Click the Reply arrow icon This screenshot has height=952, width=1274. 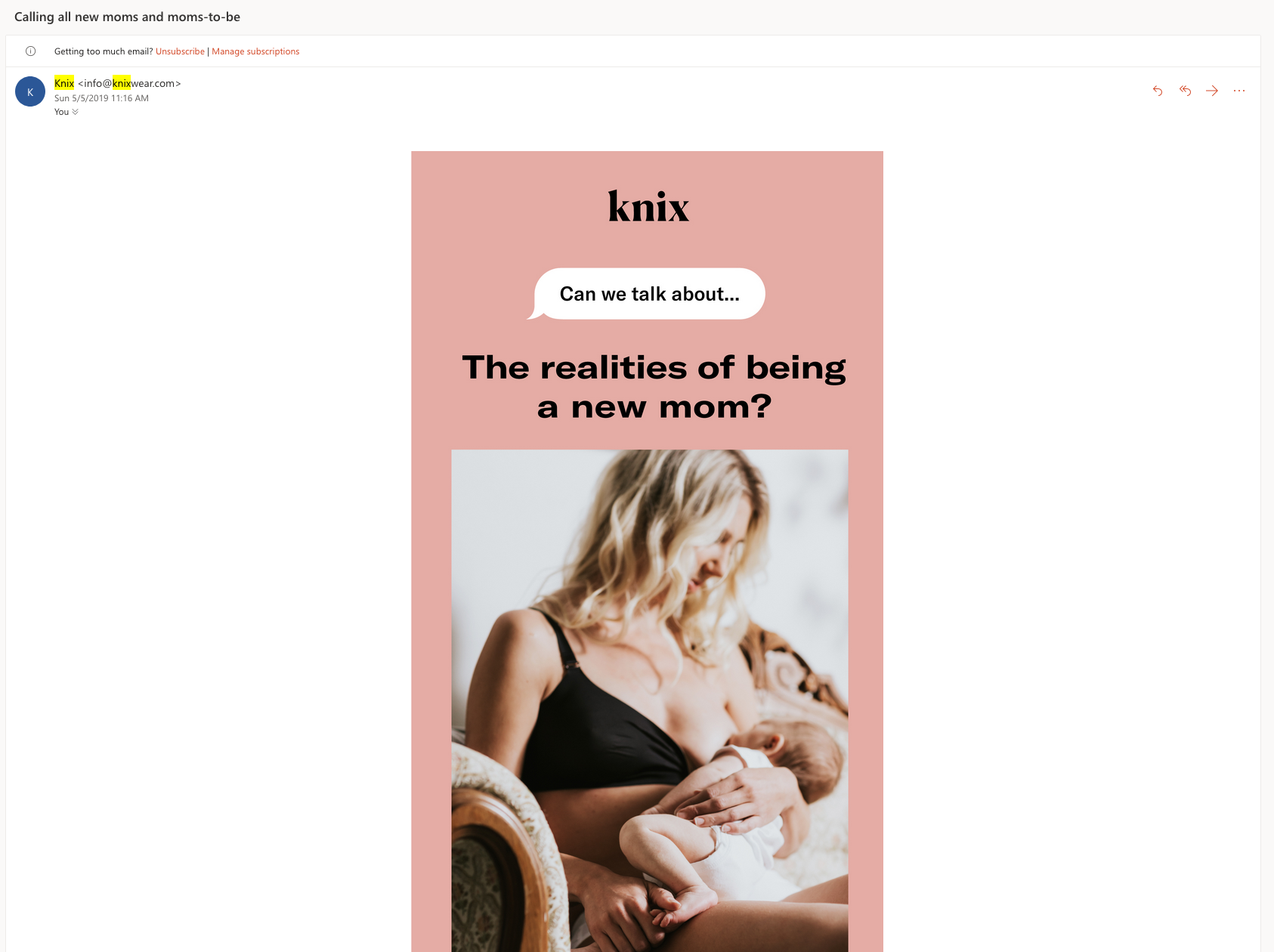click(1158, 91)
